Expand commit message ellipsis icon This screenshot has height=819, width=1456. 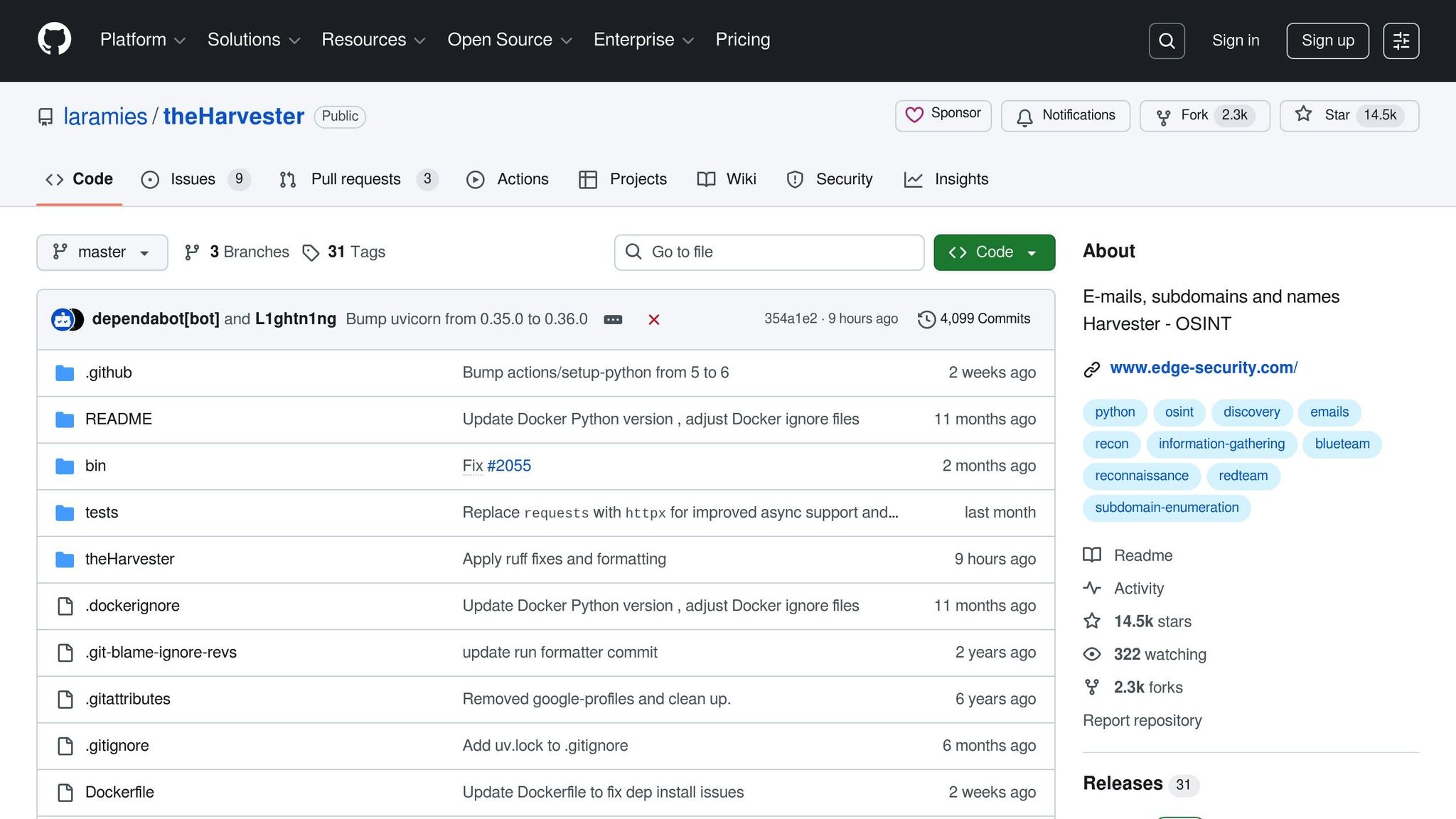[x=613, y=320]
